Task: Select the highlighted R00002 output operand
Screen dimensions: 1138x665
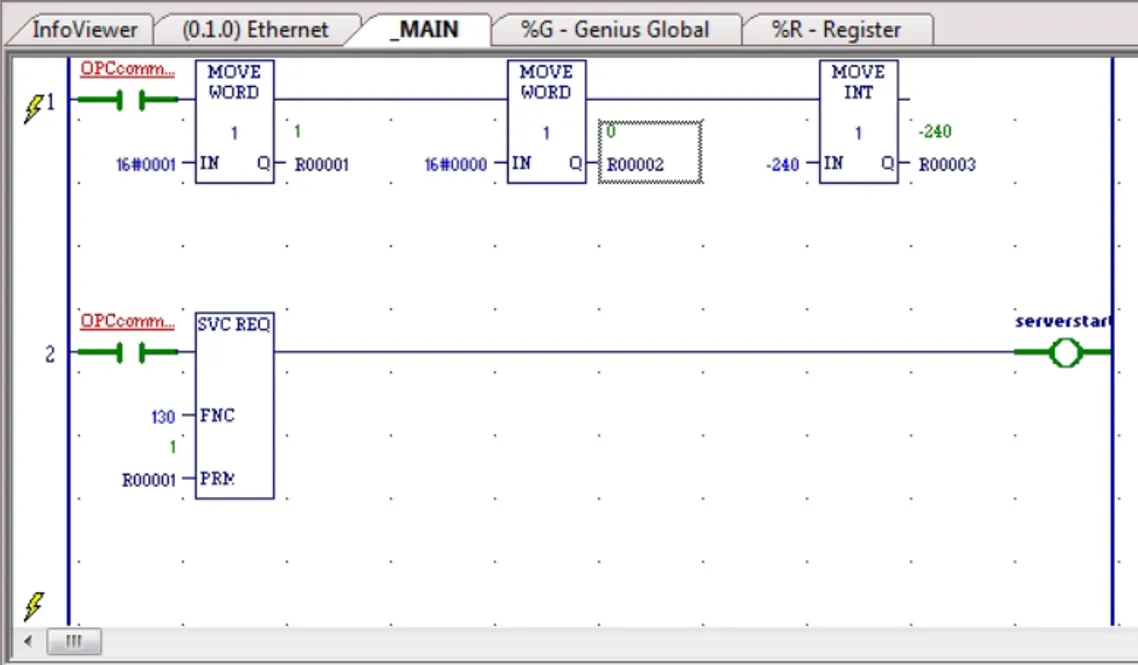Action: tap(650, 152)
